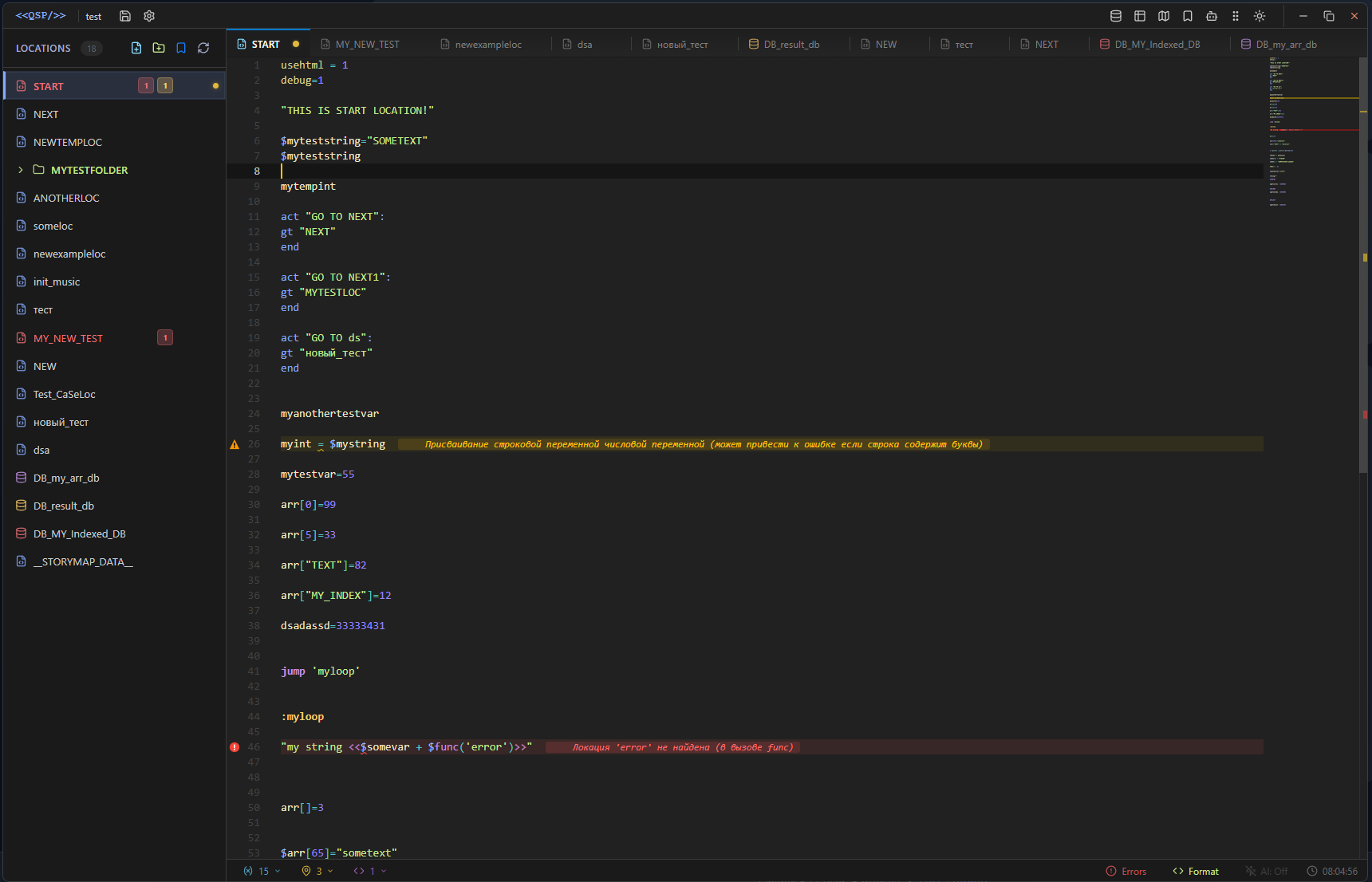Click the Format code button
This screenshot has height=882, width=1372.
[x=1196, y=871]
